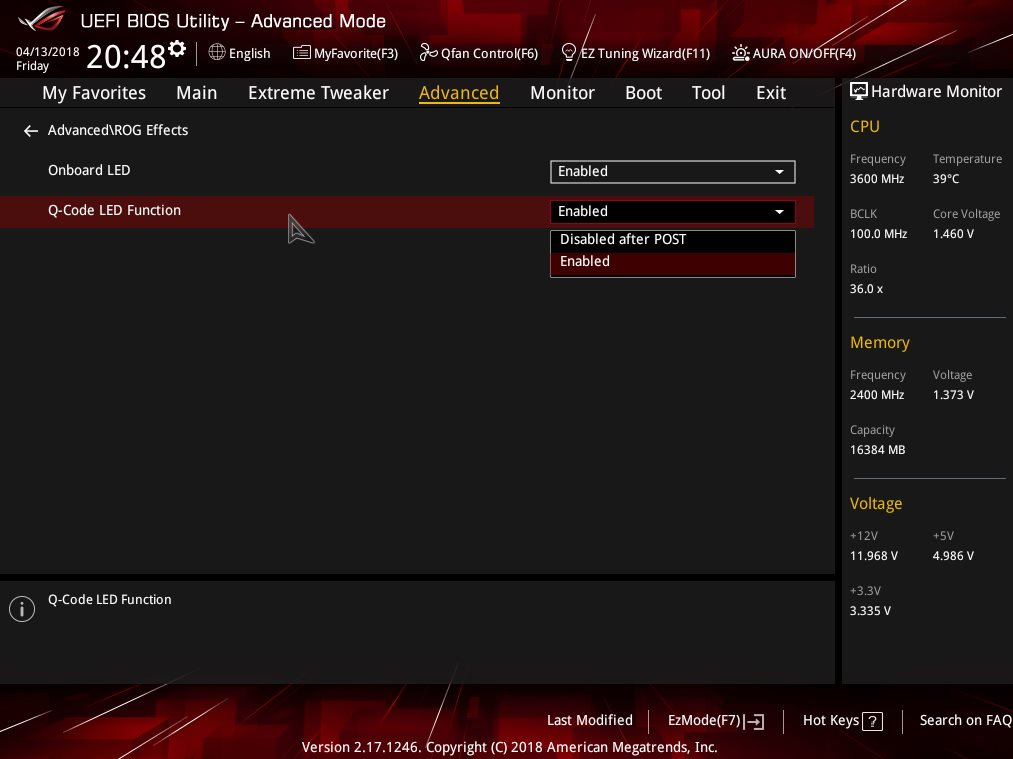Open the Main tab
The image size is (1013, 759).
pyautogui.click(x=196, y=93)
